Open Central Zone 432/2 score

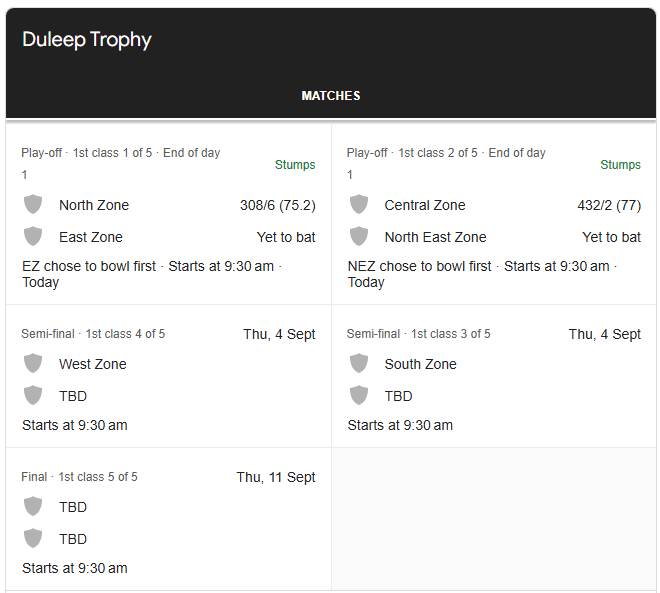pos(609,205)
